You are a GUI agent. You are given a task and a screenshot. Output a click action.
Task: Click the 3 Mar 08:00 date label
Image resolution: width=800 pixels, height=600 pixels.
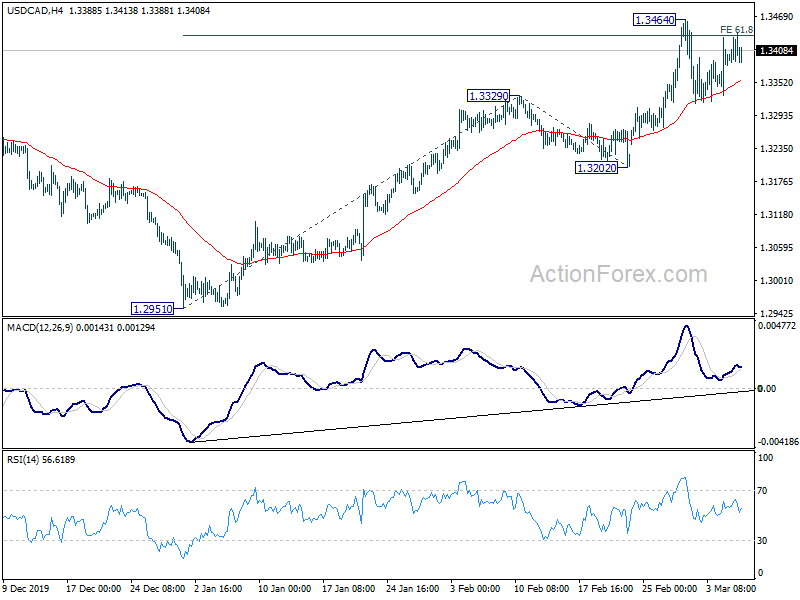[731, 588]
